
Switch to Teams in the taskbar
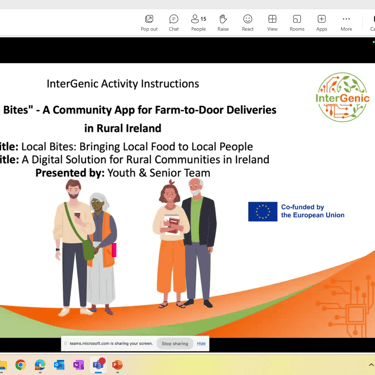pyautogui.click(x=98, y=365)
